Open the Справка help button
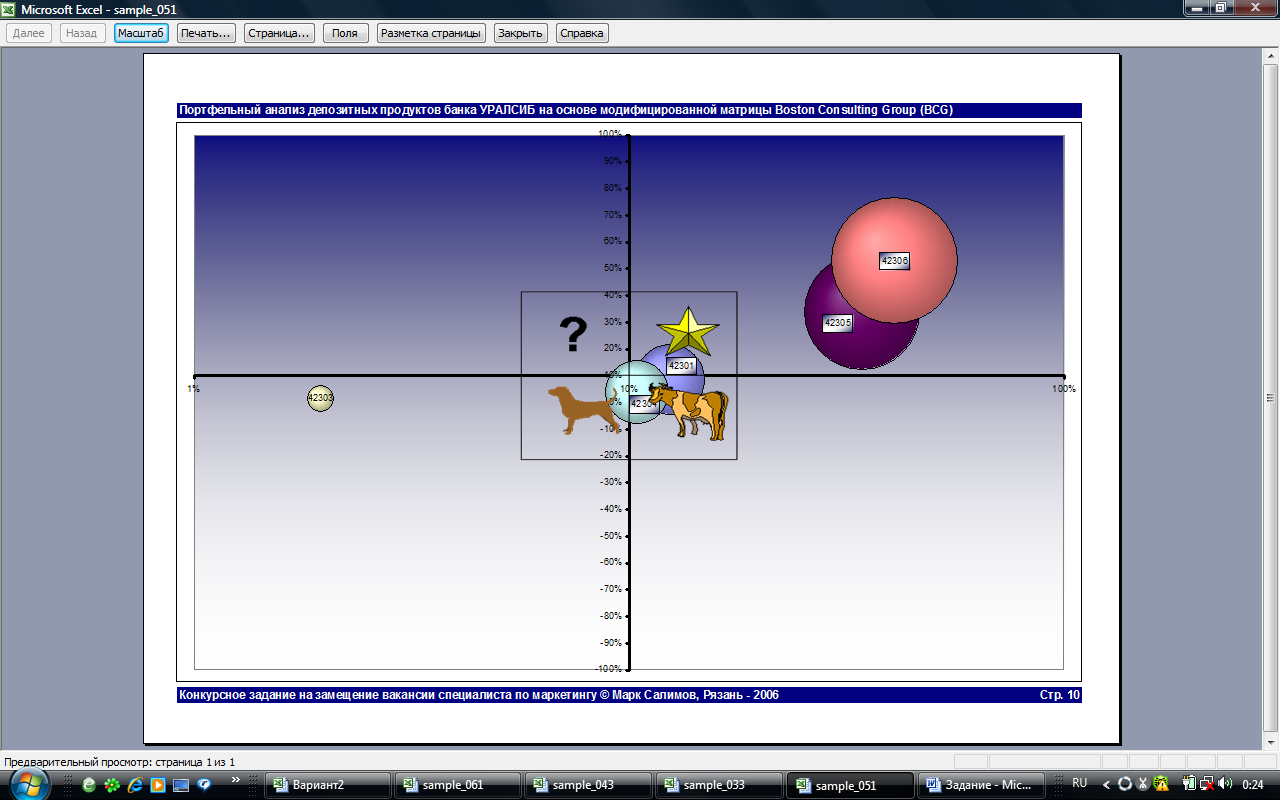The height and width of the screenshot is (800, 1280). 582,33
